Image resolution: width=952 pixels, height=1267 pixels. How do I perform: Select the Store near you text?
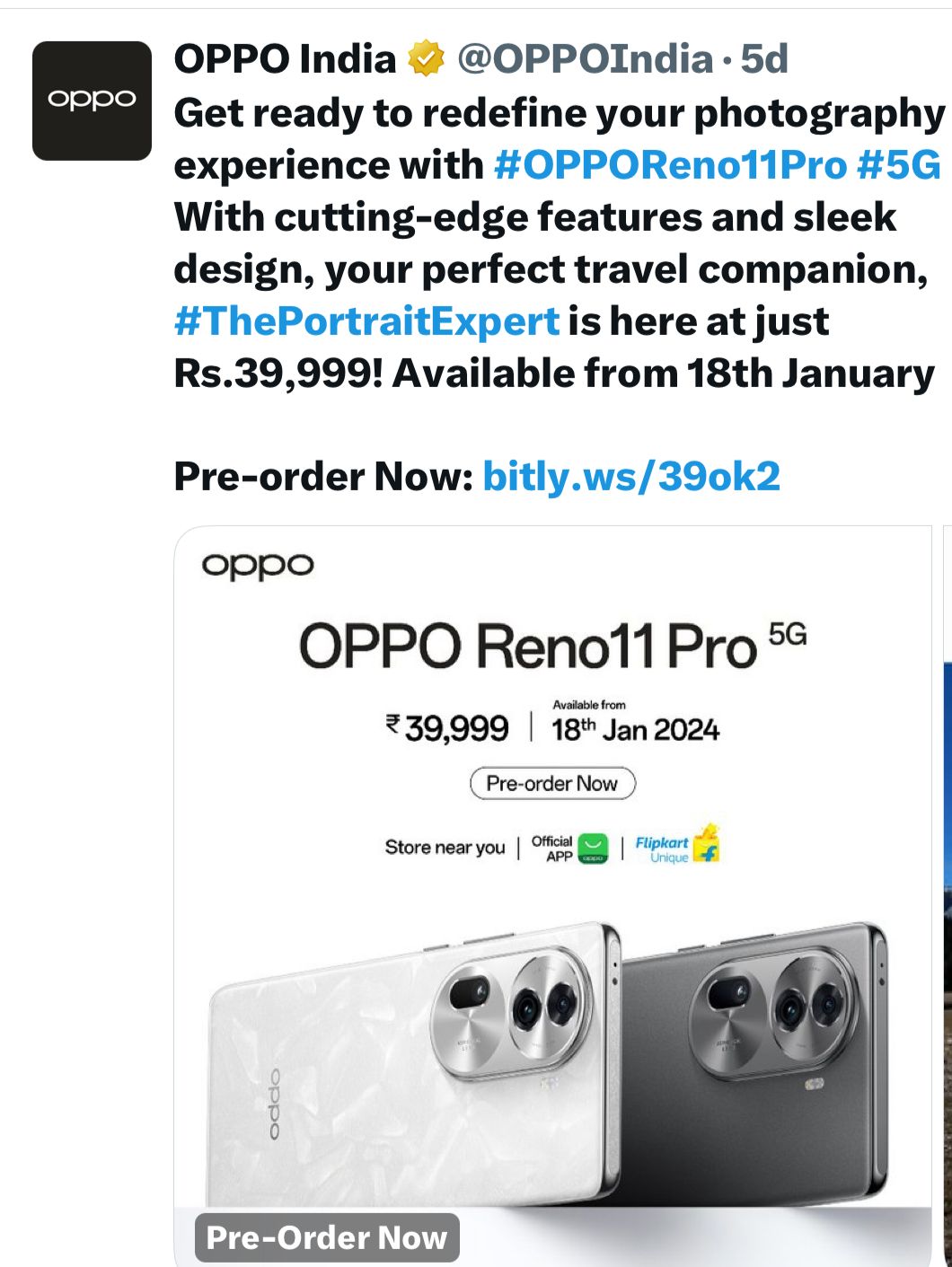tap(445, 848)
